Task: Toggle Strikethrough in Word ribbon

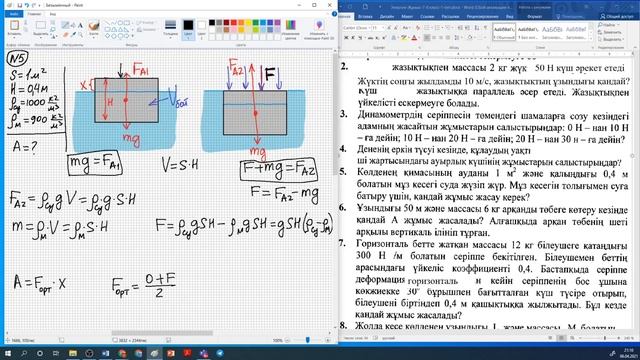Action: [x=371, y=38]
